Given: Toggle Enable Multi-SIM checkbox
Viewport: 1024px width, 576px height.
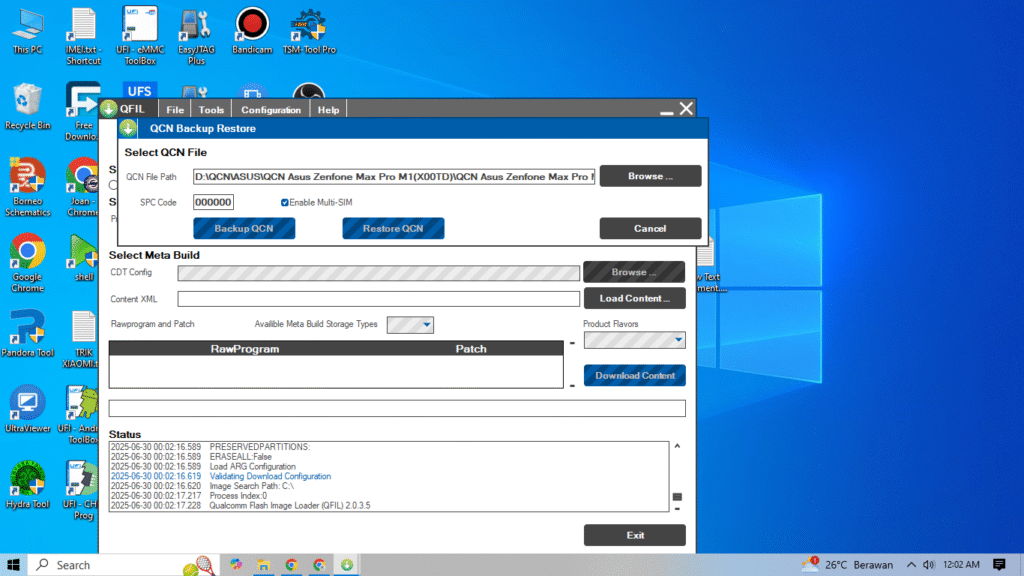Looking at the screenshot, I should (285, 202).
